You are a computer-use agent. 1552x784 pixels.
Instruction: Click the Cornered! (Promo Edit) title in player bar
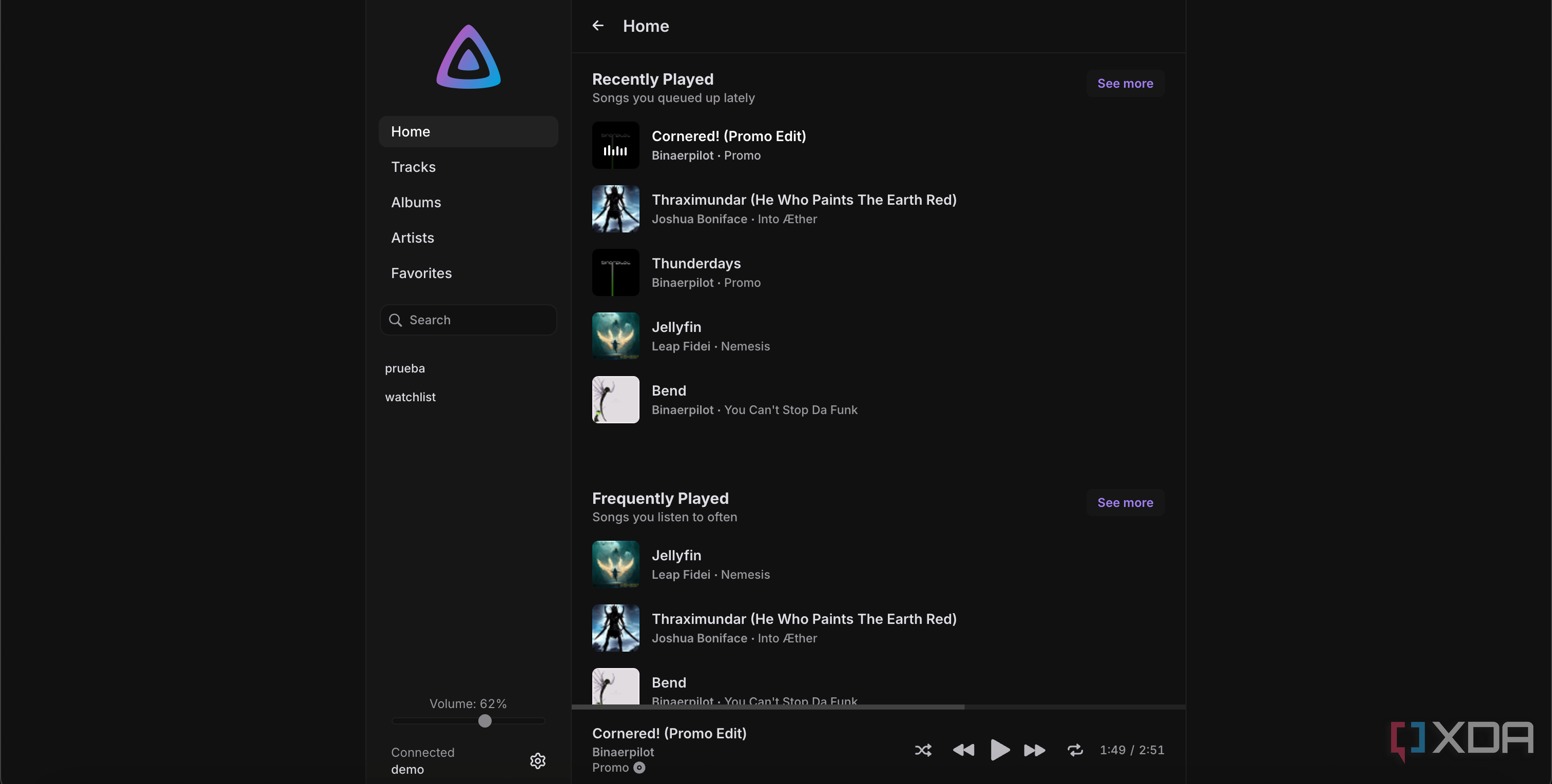pyautogui.click(x=669, y=733)
